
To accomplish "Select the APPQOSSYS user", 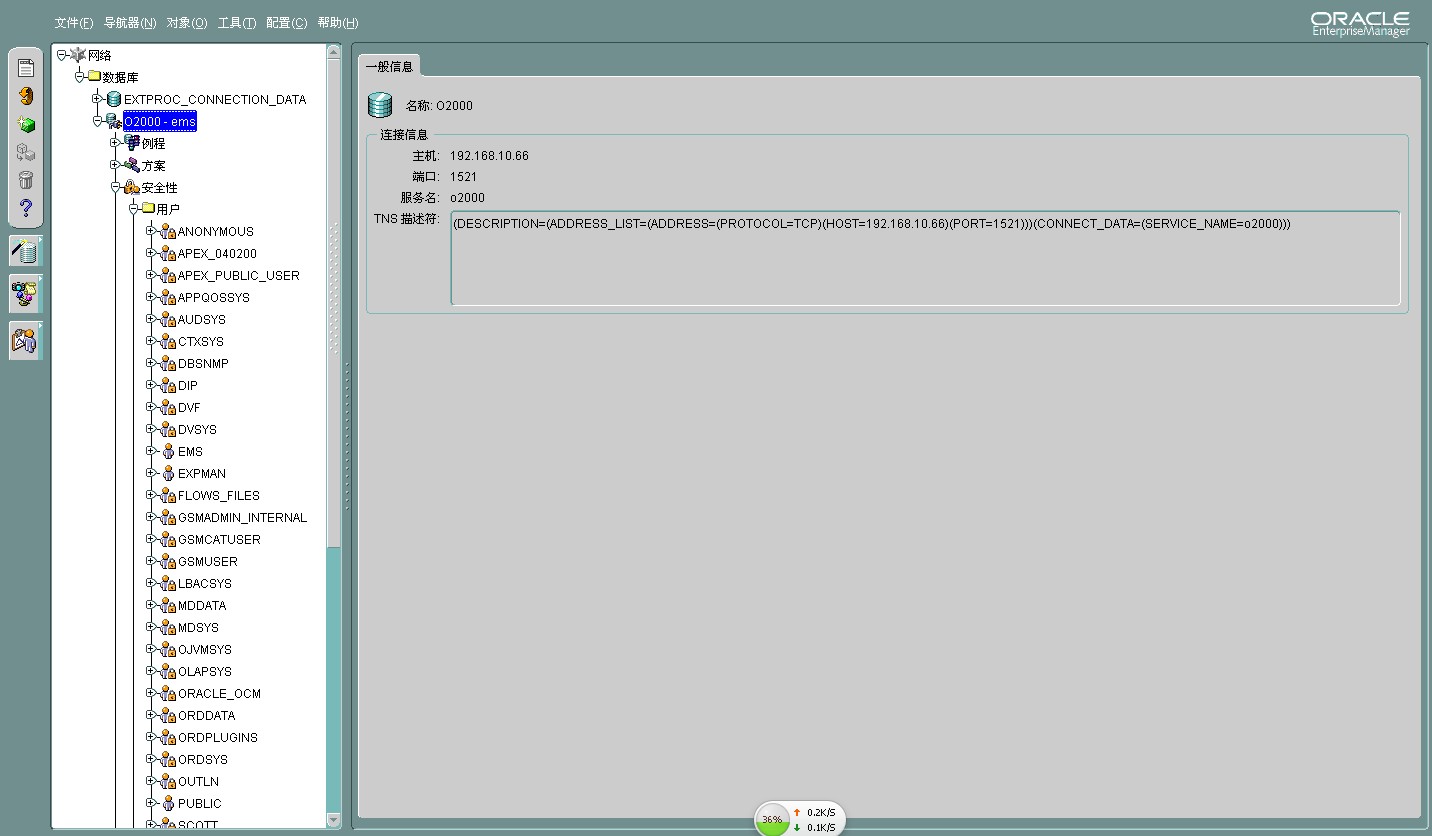I will [214, 297].
